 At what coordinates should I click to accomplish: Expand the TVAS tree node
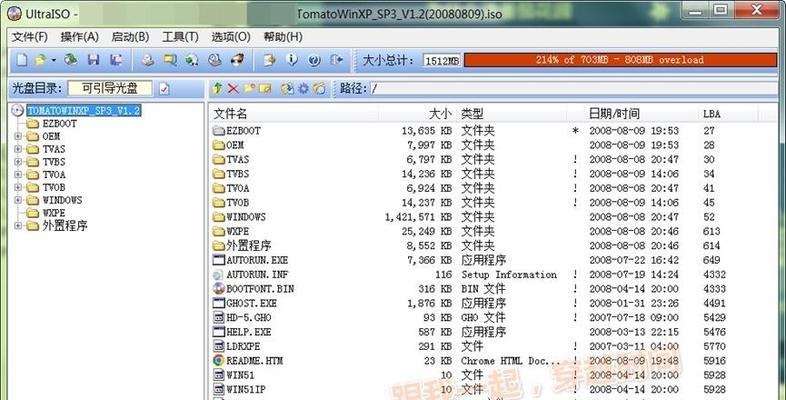[x=18, y=149]
